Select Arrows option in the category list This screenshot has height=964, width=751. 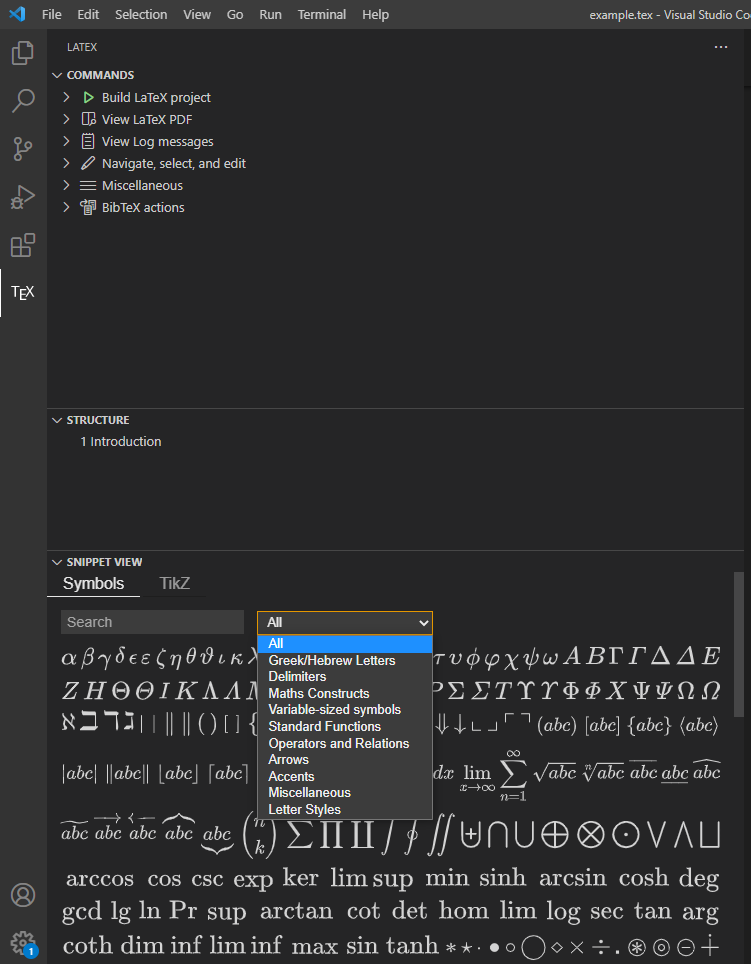click(289, 759)
